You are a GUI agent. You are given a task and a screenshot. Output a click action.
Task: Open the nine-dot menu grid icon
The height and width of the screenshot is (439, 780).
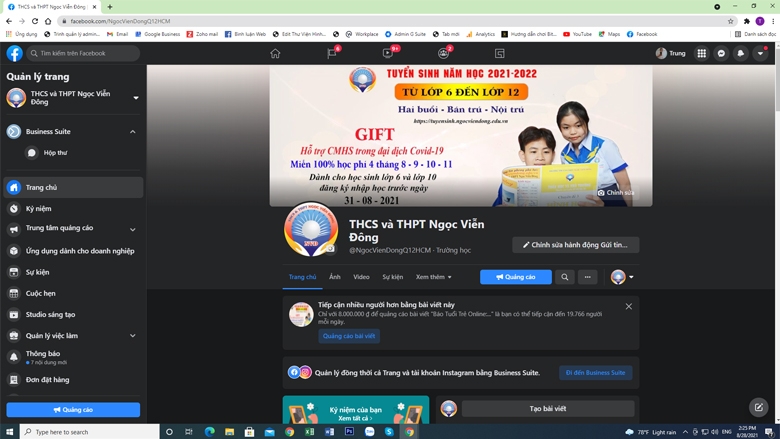click(701, 53)
